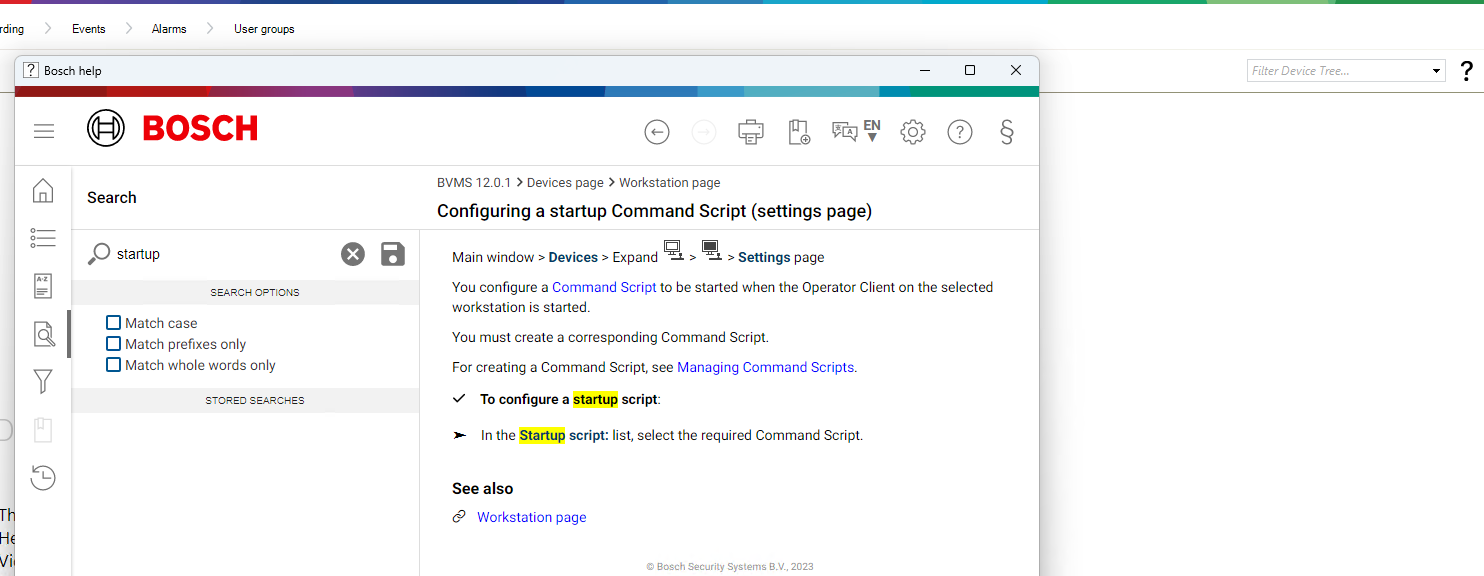Switch to the filter panel in sidebar
Image resolution: width=1484 pixels, height=576 pixels.
click(42, 381)
